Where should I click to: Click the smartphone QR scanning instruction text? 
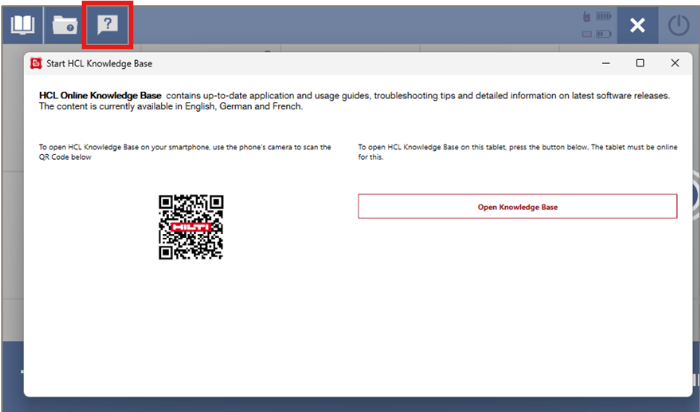point(185,151)
